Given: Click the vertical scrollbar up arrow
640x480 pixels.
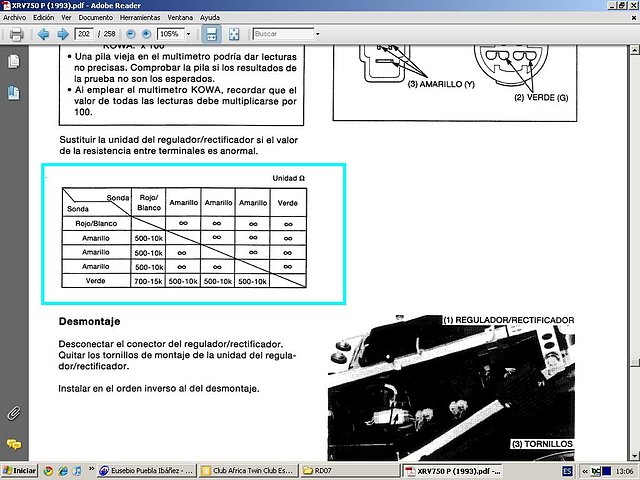Looking at the screenshot, I should [634, 50].
